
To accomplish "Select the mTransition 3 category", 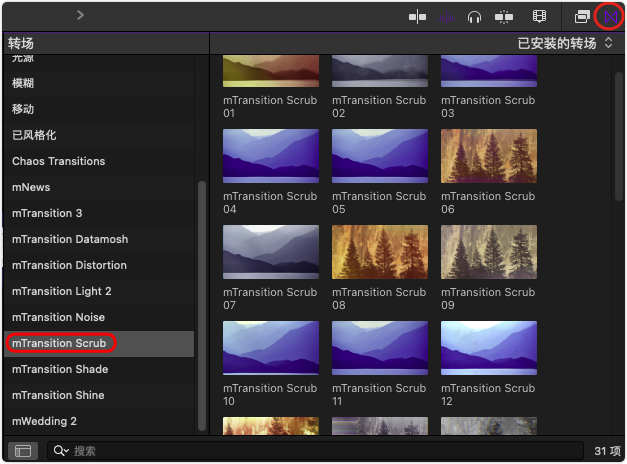I will tap(99, 213).
